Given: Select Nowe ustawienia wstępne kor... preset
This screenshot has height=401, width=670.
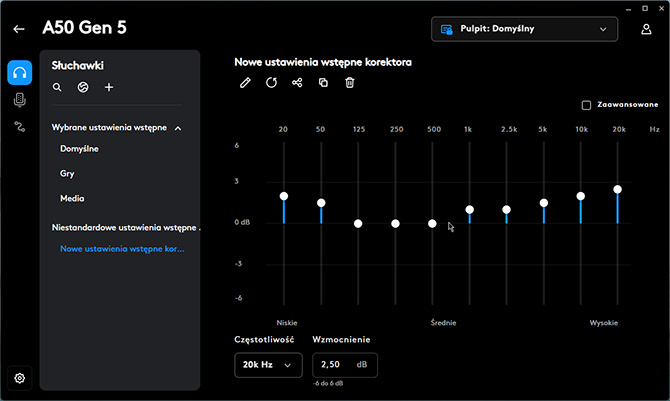Looking at the screenshot, I should point(122,249).
